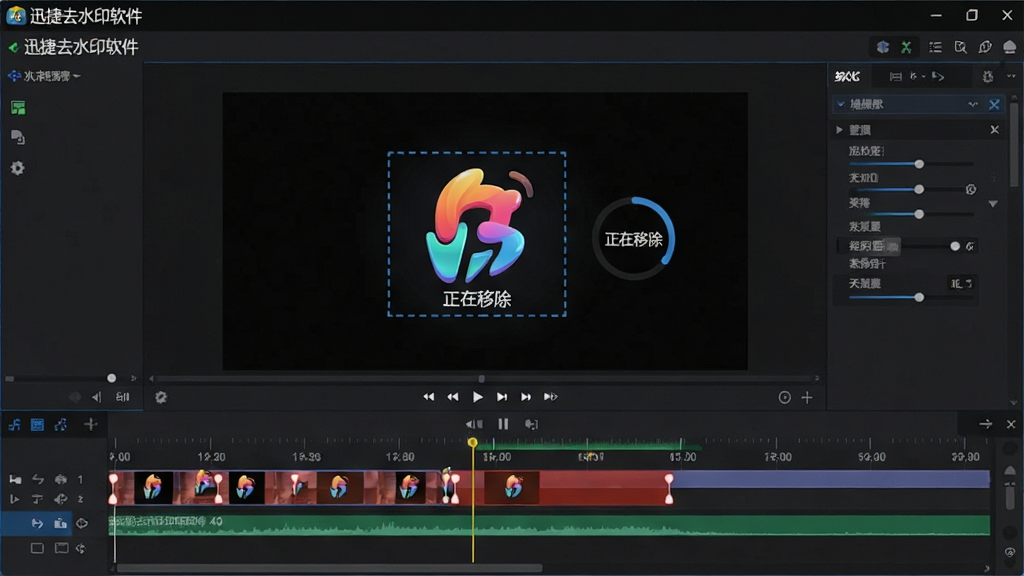Open the gear settings icon in left sidebar

point(18,168)
